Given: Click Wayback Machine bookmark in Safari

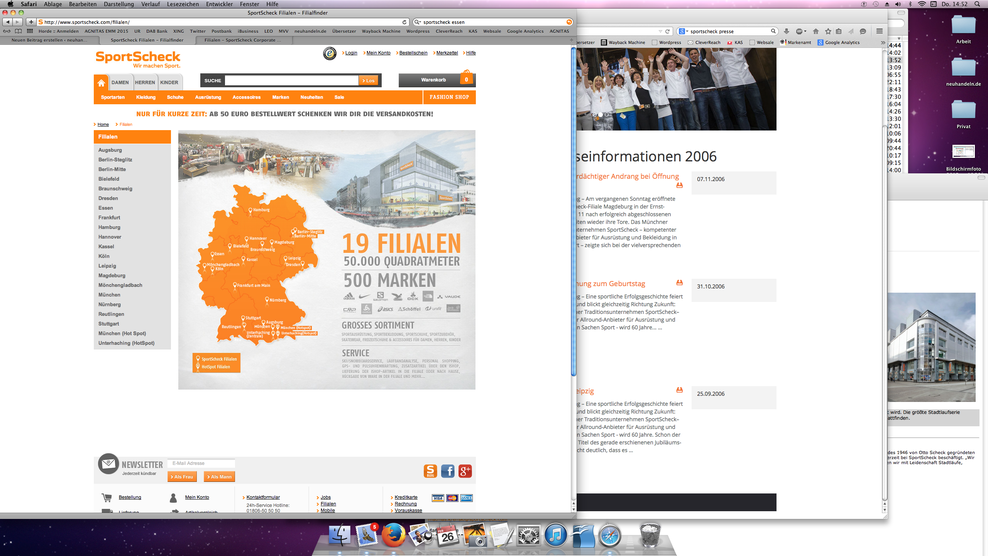Looking at the screenshot, I should pos(381,31).
